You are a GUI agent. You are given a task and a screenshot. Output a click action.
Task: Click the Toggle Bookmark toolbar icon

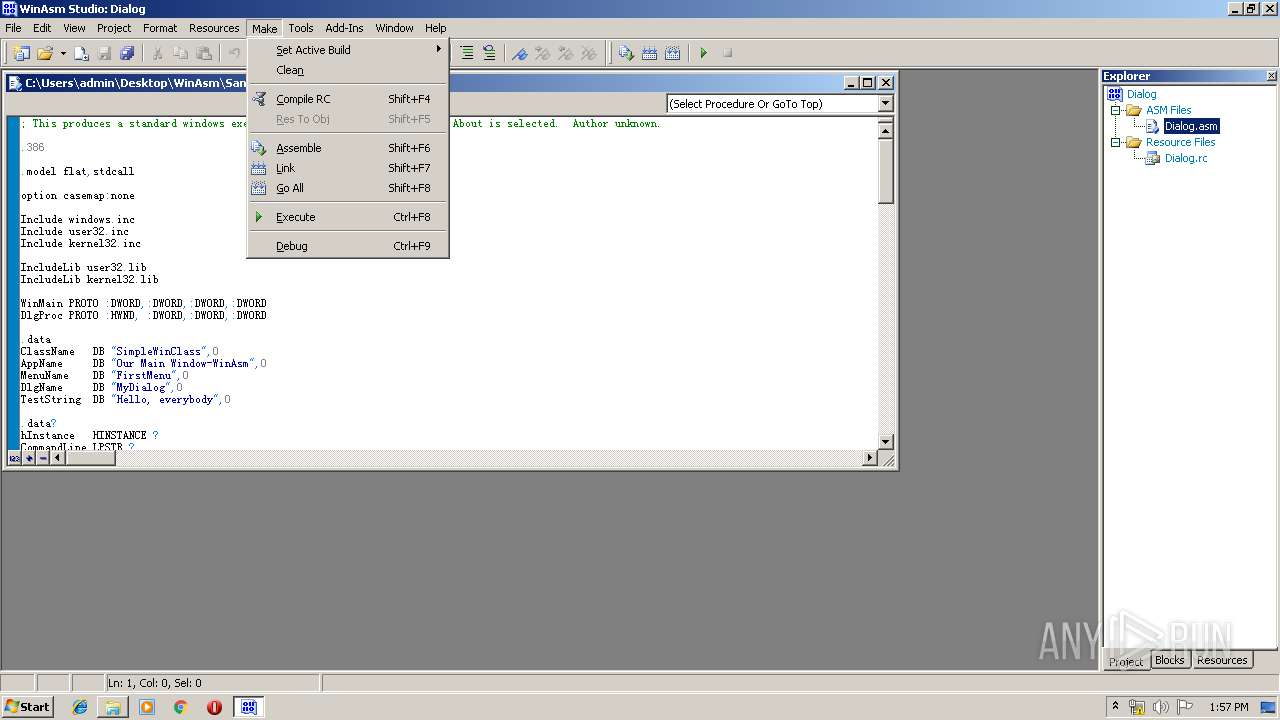(x=519, y=53)
